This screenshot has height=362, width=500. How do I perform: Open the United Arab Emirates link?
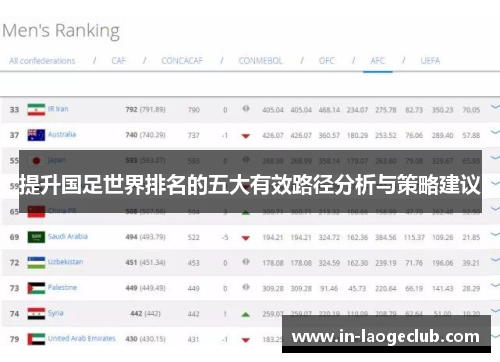(x=82, y=338)
